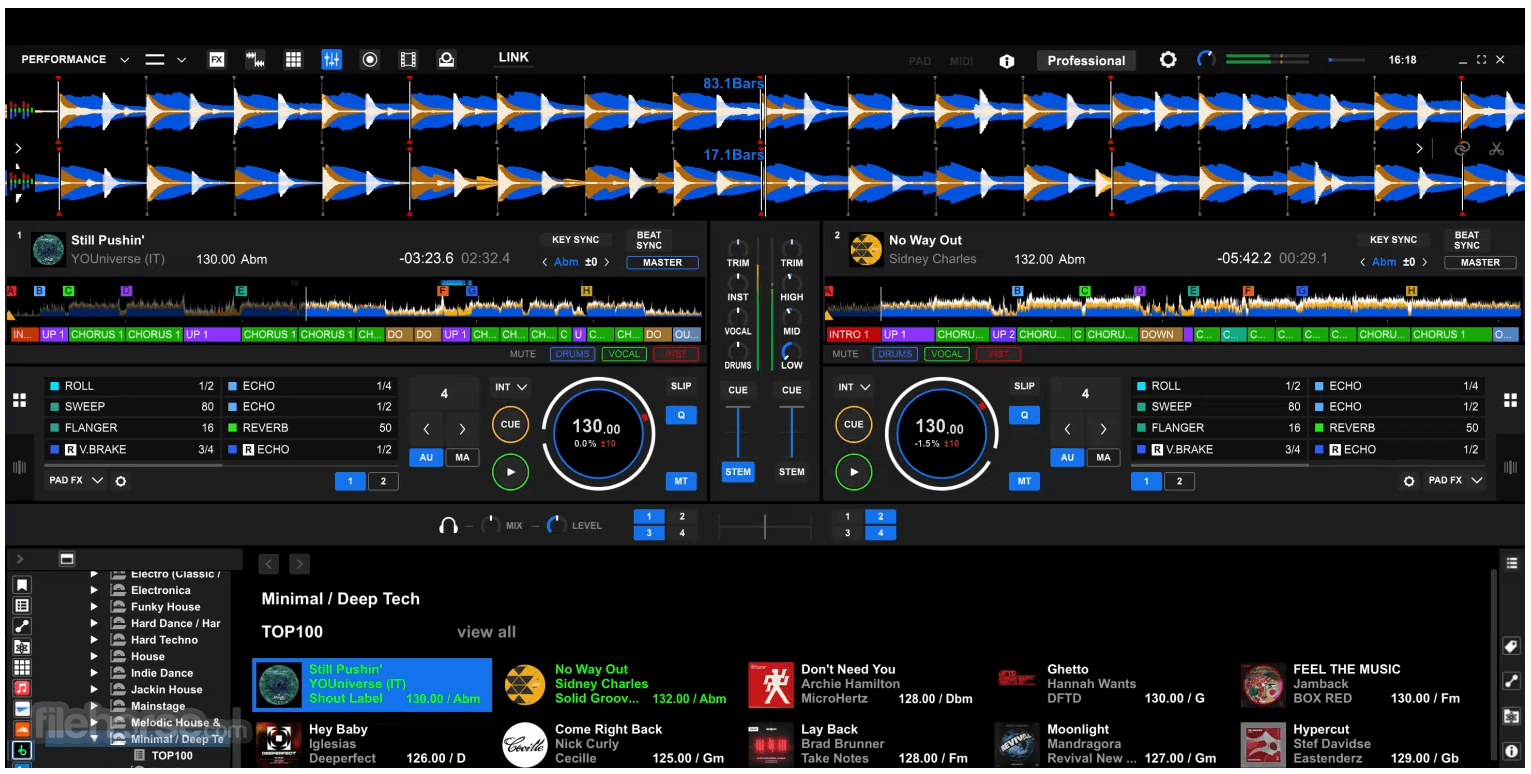This screenshot has width=1531, height=774.
Task: Select the Don't Need You track thumbnail
Action: pos(772,685)
